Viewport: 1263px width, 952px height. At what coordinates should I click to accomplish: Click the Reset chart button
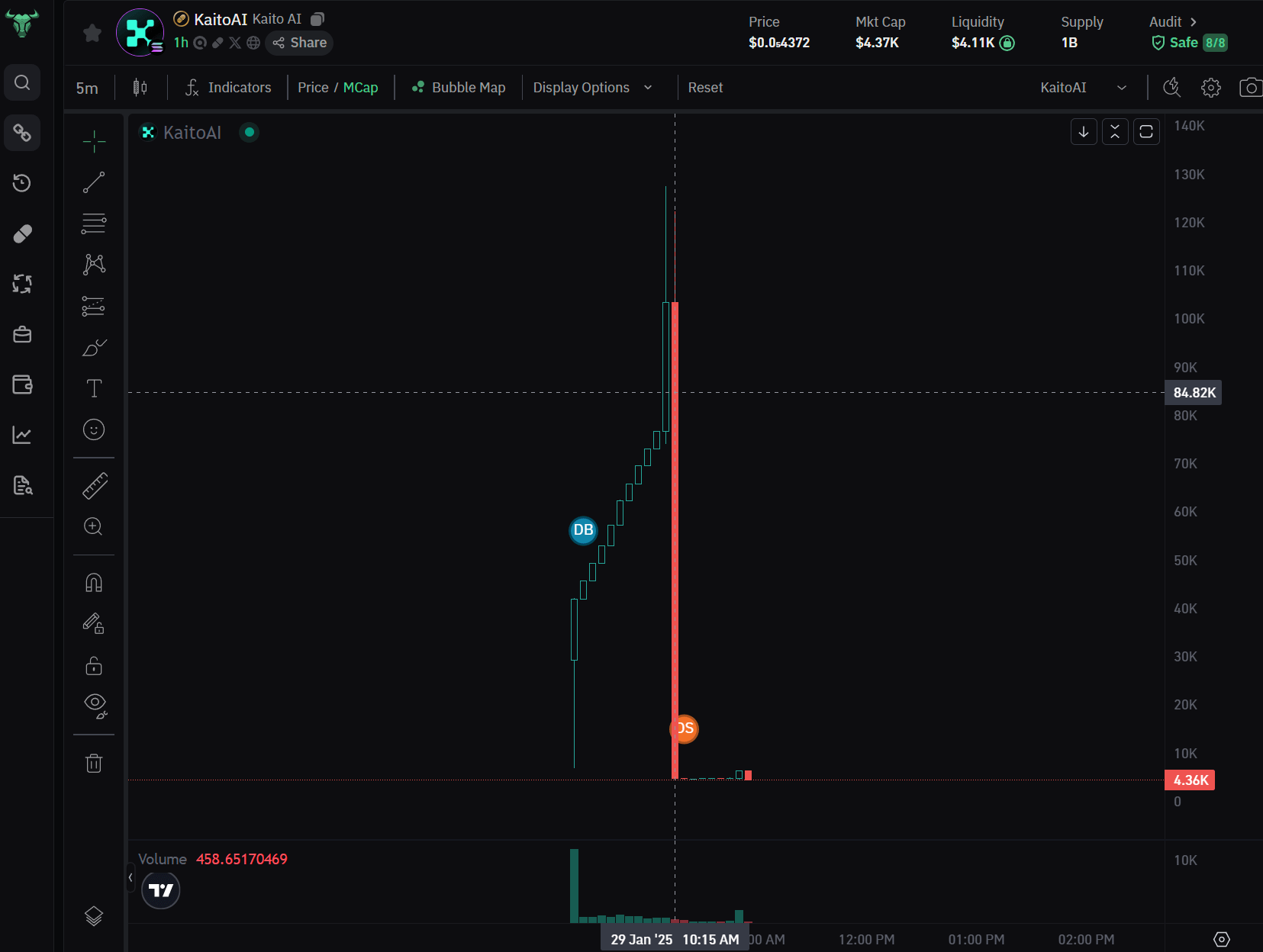point(705,87)
